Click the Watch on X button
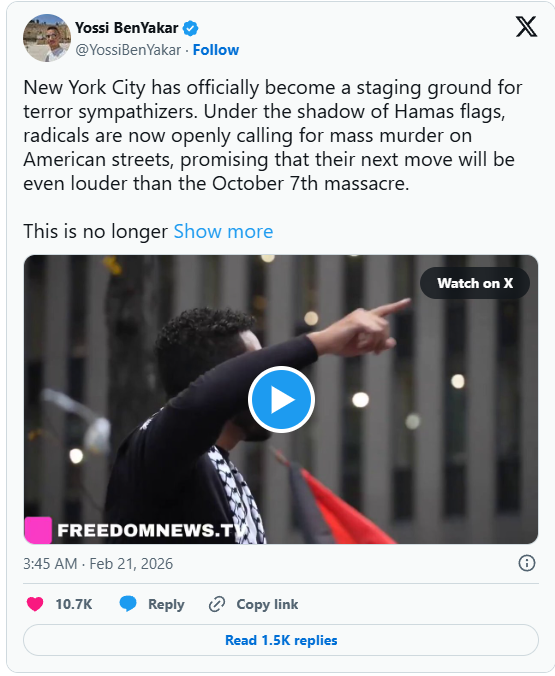The image size is (555, 676). 475,283
